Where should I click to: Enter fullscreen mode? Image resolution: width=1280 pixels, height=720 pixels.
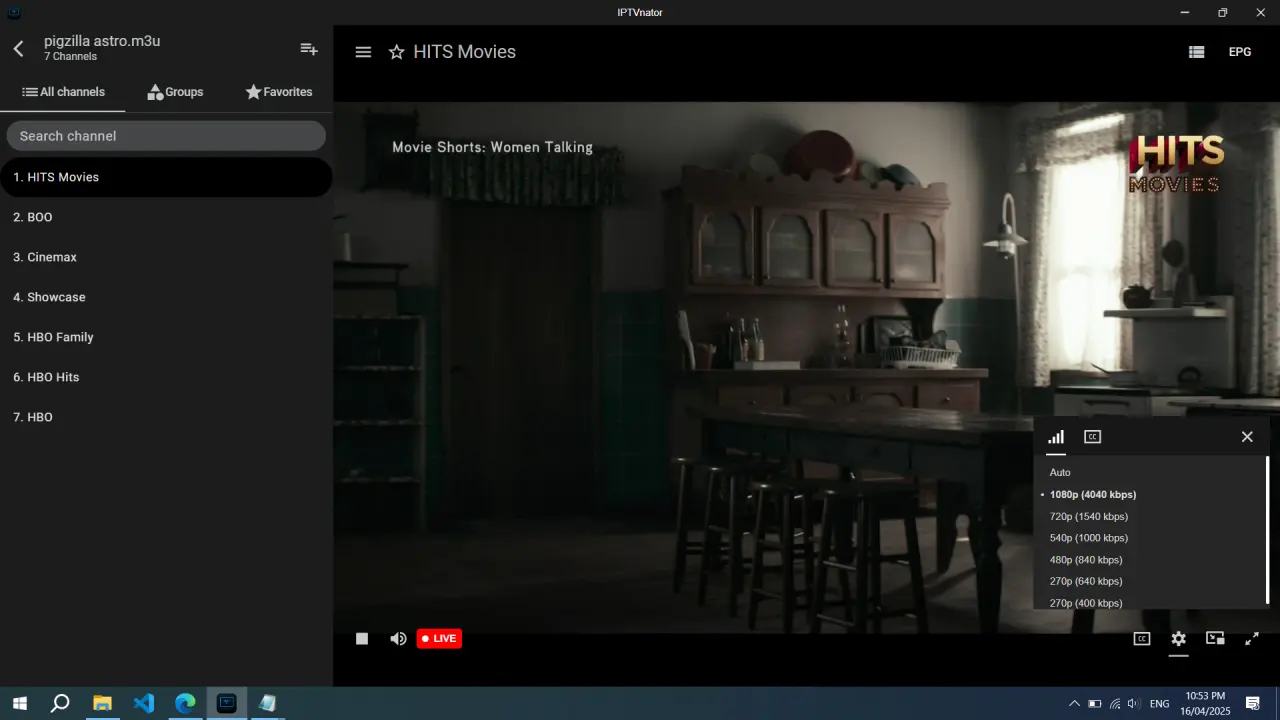coord(1251,638)
